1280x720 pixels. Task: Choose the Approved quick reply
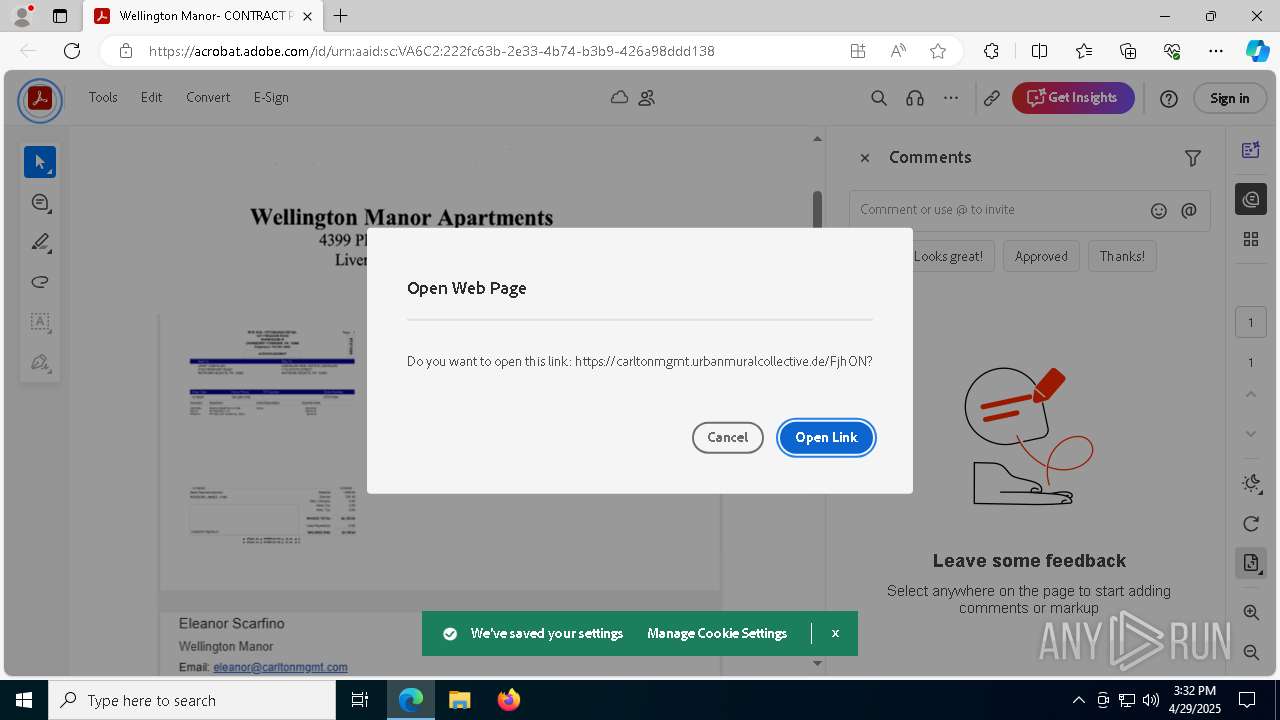click(x=1041, y=256)
